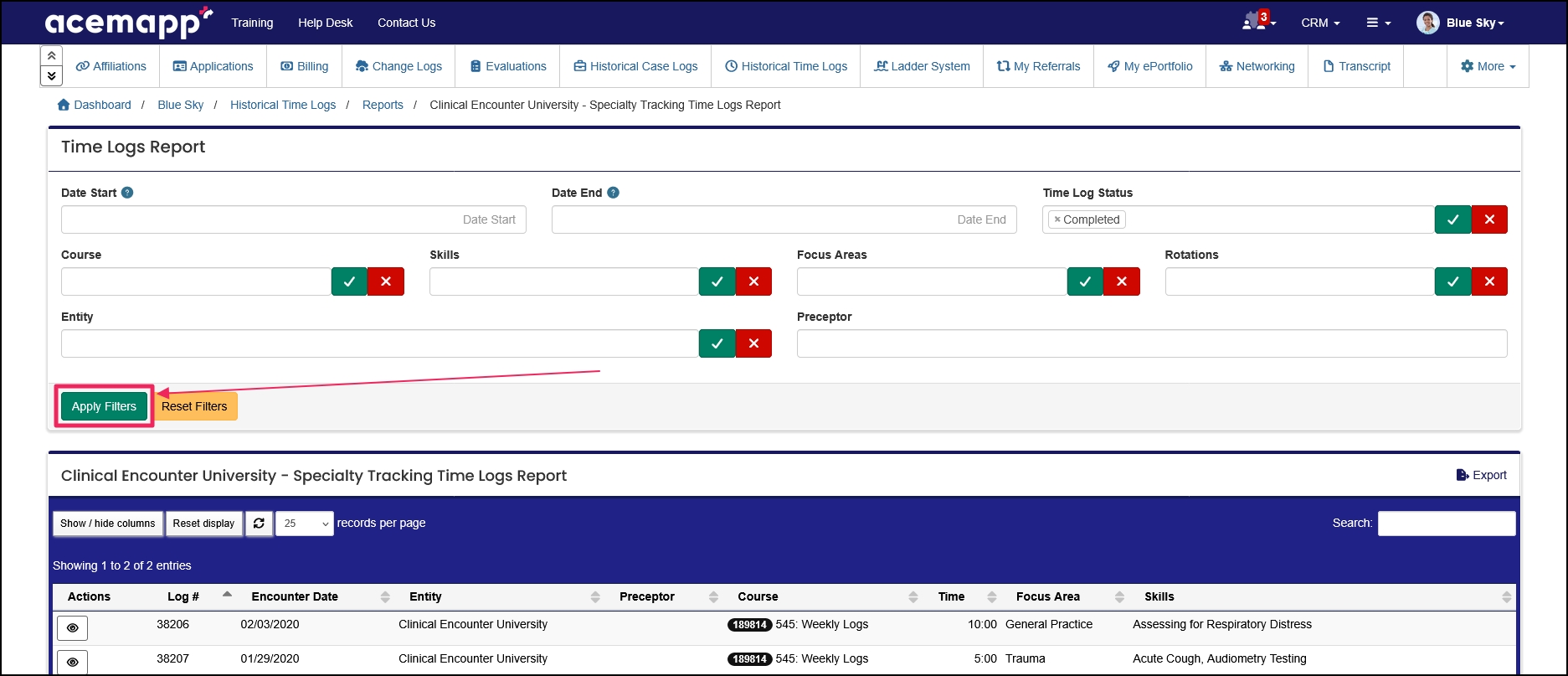Image resolution: width=1568 pixels, height=676 pixels.
Task: Click the Blue Sky profile avatar
Action: pos(1427,23)
